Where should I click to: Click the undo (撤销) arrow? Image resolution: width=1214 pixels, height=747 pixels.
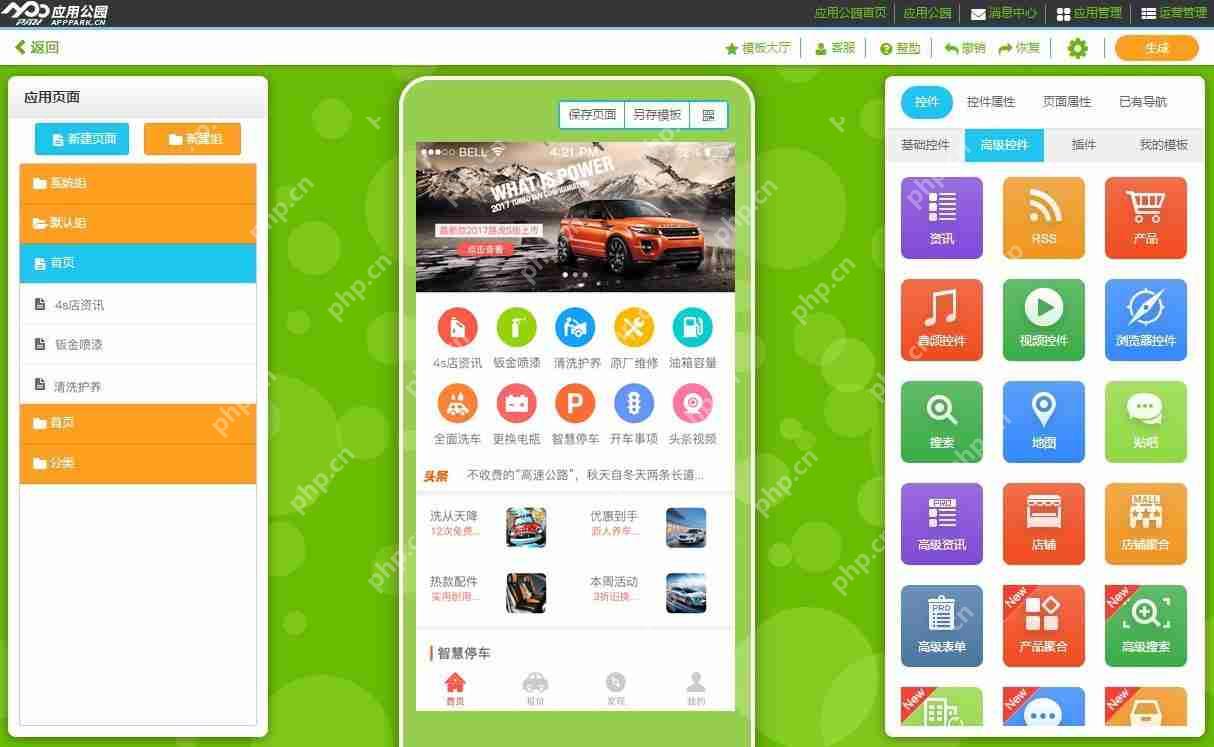pos(965,47)
